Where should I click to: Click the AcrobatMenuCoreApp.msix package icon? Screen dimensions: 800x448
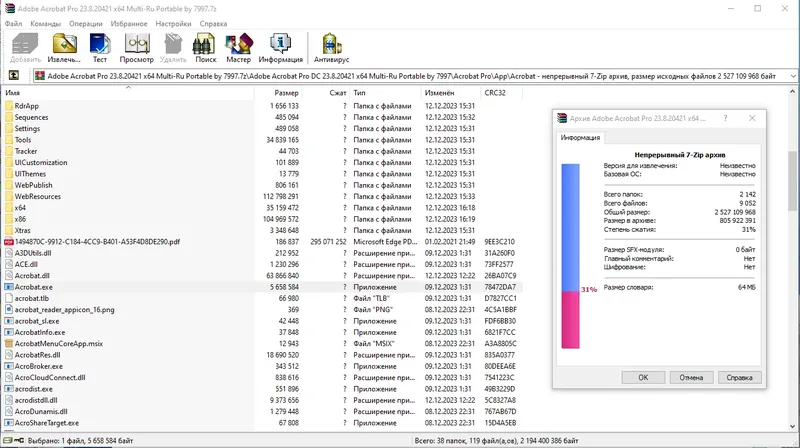(9, 343)
